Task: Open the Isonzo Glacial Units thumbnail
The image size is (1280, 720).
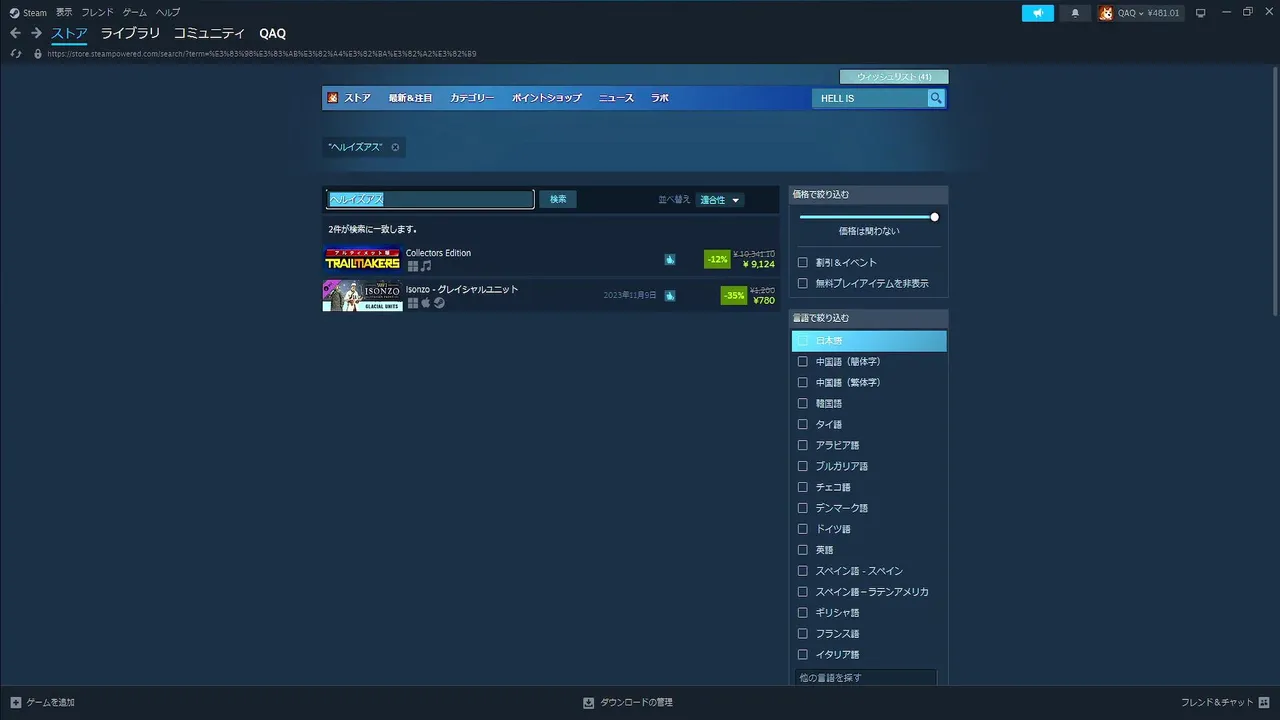Action: click(x=362, y=295)
